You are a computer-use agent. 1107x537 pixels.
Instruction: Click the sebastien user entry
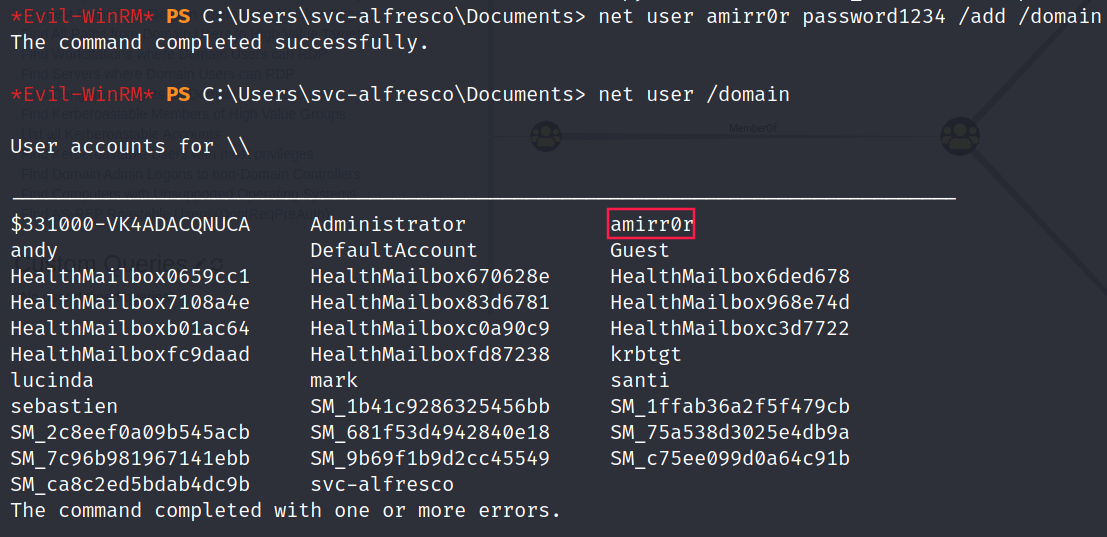click(x=64, y=407)
